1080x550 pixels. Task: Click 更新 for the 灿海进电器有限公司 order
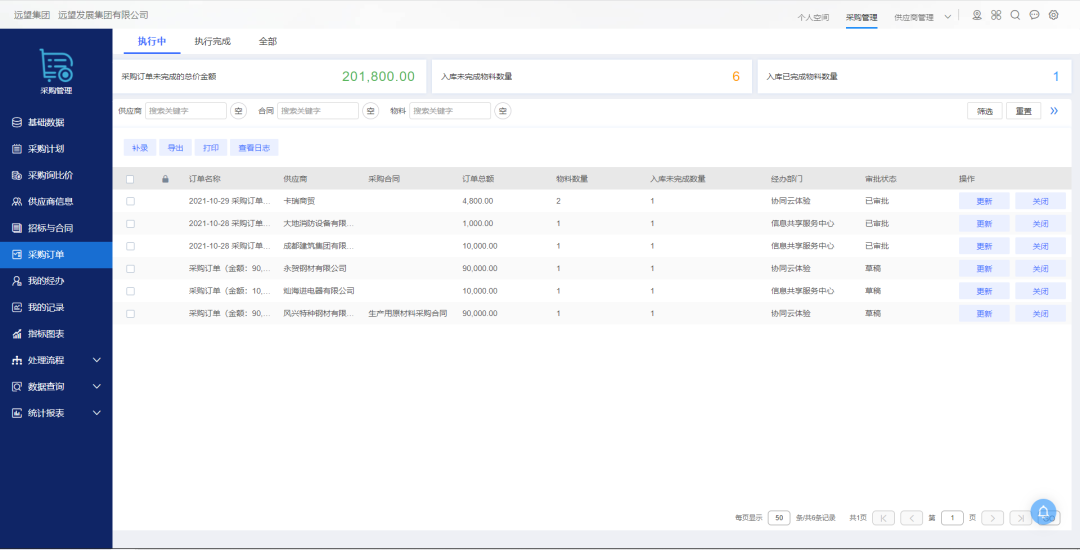tap(984, 291)
